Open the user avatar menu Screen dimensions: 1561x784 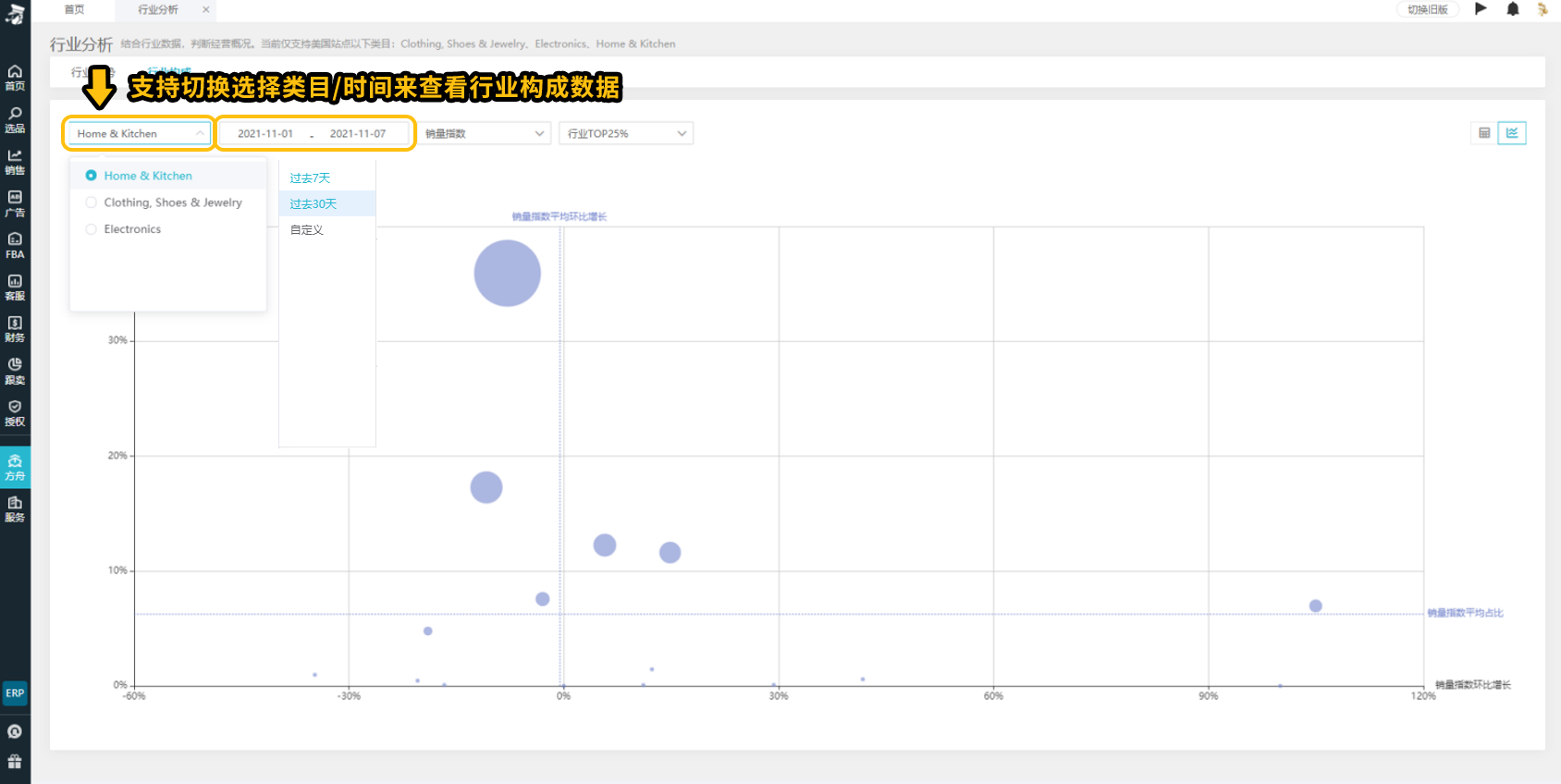click(1543, 9)
